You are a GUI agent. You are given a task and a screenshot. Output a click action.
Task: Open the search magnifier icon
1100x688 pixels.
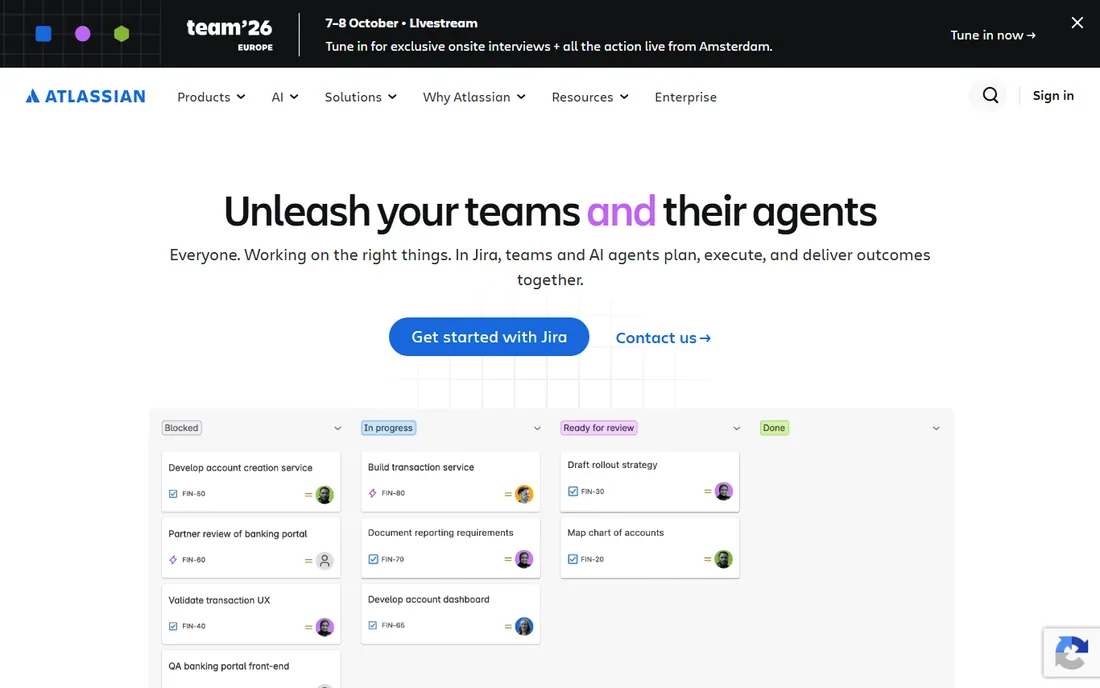pos(990,95)
